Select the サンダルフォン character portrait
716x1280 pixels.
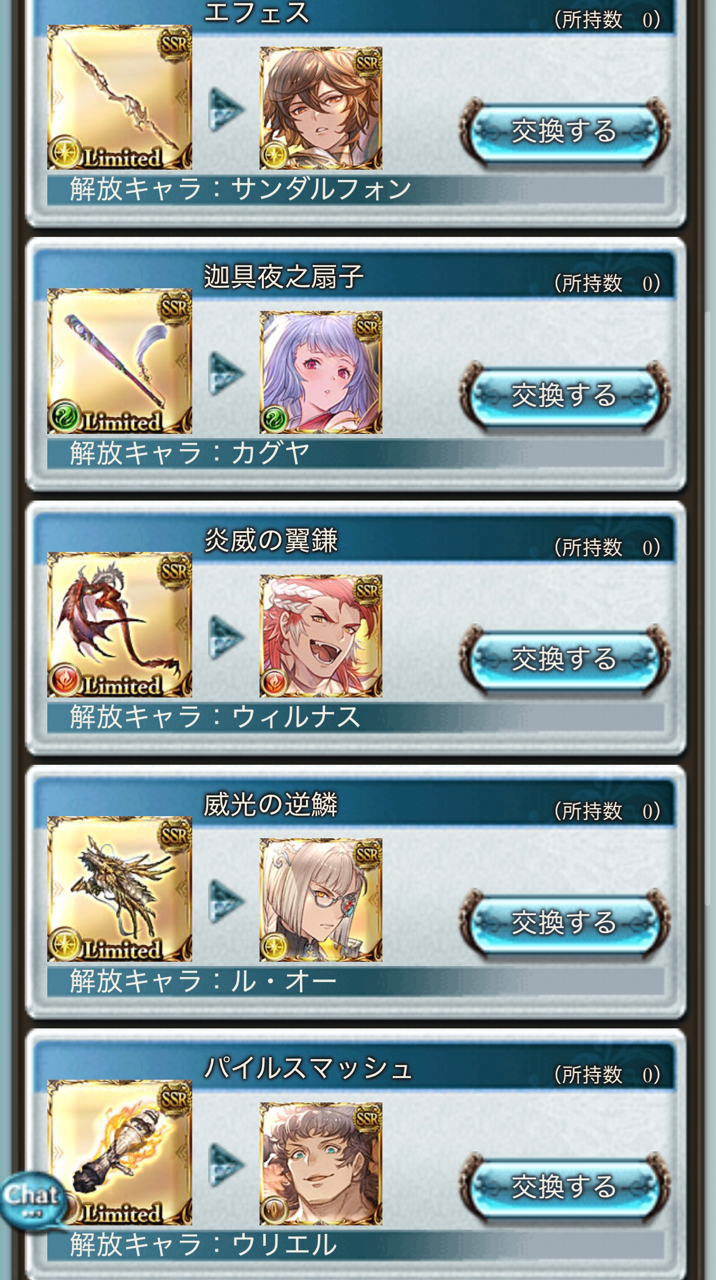coord(321,107)
